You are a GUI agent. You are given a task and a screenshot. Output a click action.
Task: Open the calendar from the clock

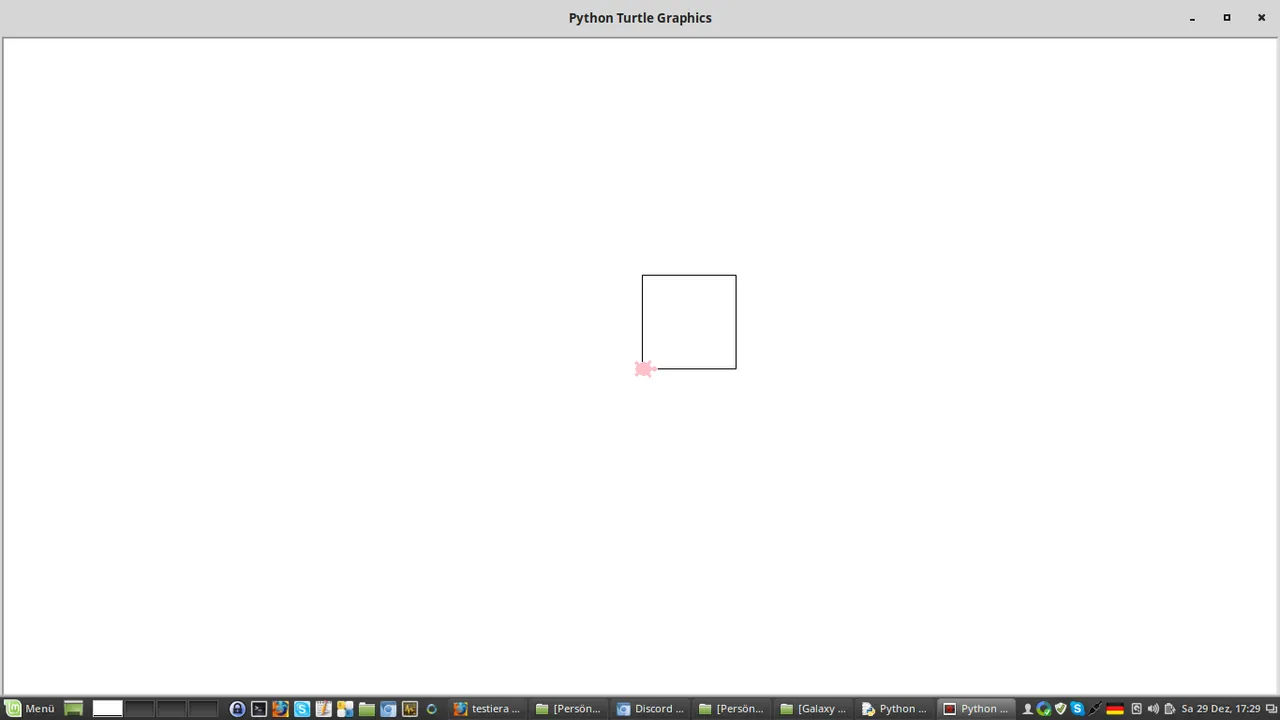1220,708
